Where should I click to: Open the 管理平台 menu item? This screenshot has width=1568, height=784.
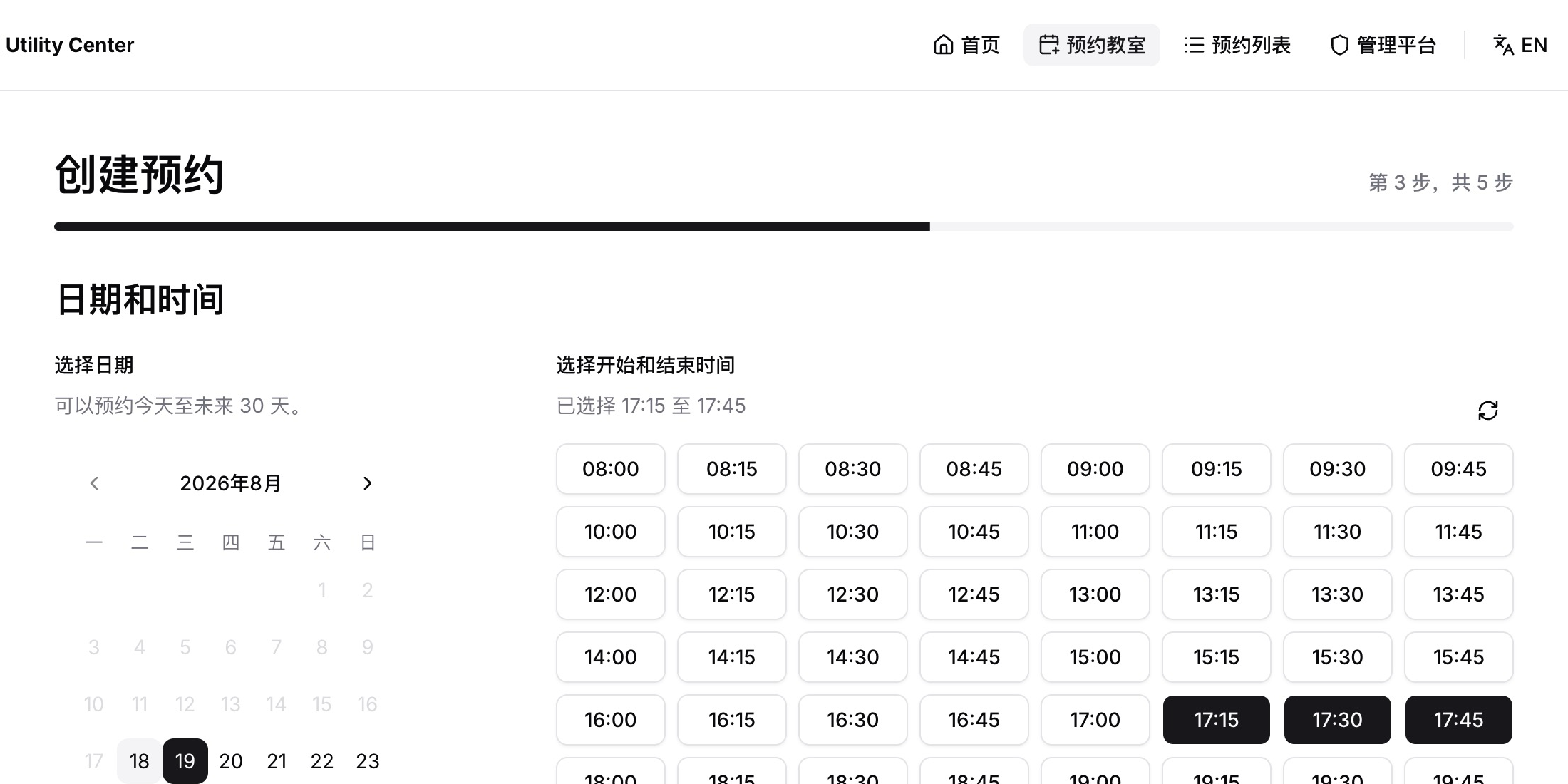point(1383,45)
